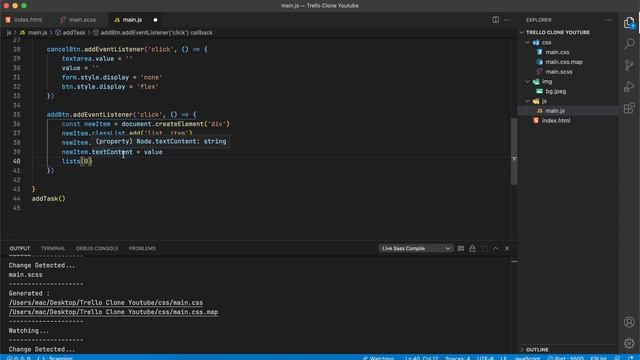
Task: Open the generated main.css.map path link
Action: coord(113,312)
